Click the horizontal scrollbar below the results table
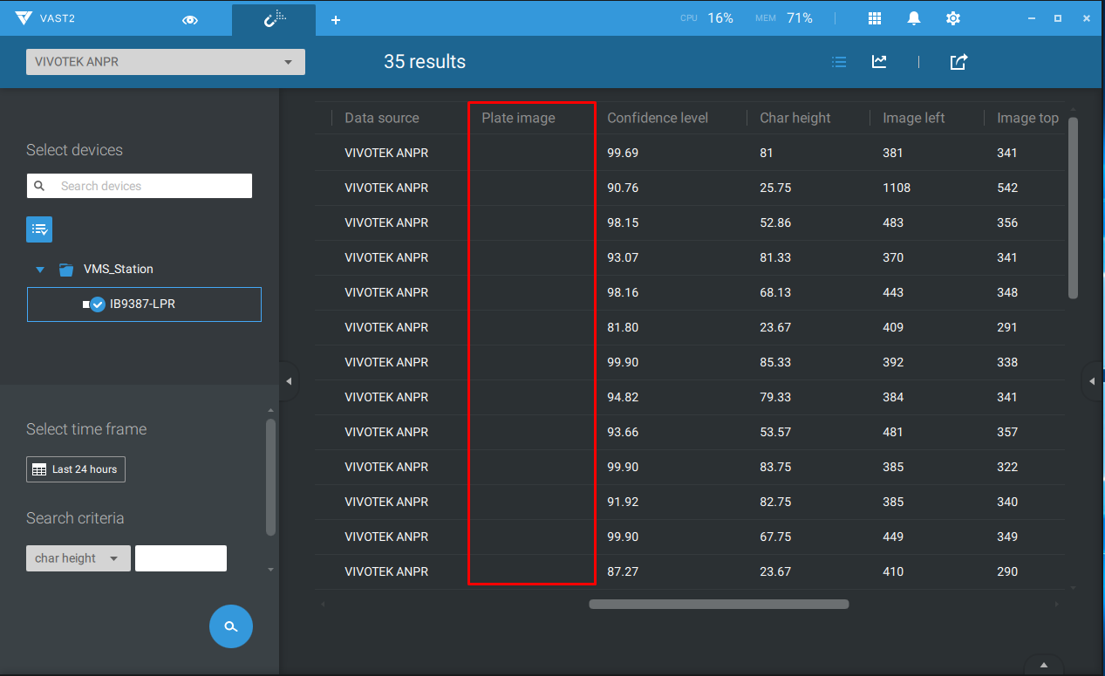1105x676 pixels. click(718, 604)
